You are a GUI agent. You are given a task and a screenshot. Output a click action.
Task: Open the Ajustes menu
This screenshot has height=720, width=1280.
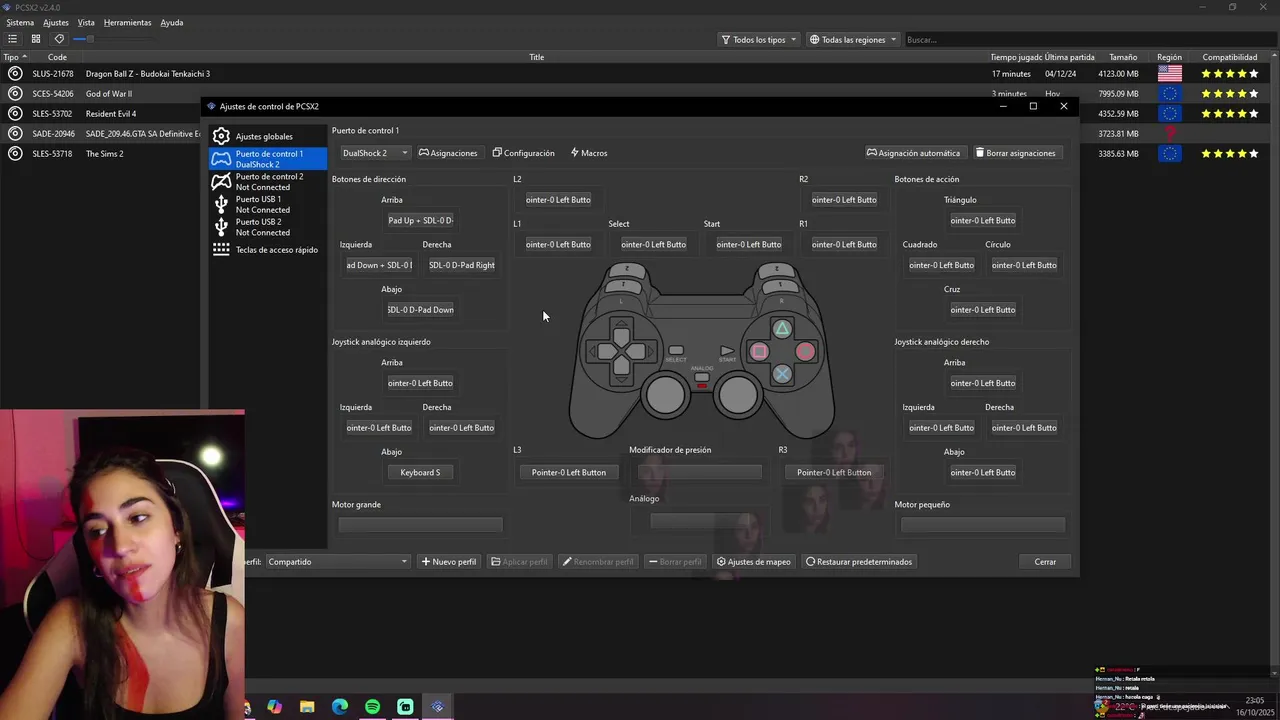tap(56, 22)
